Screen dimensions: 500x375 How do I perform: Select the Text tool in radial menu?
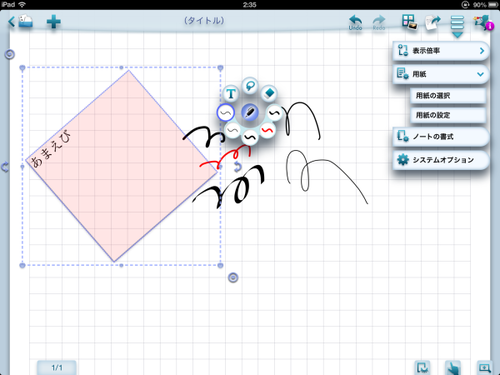231,94
